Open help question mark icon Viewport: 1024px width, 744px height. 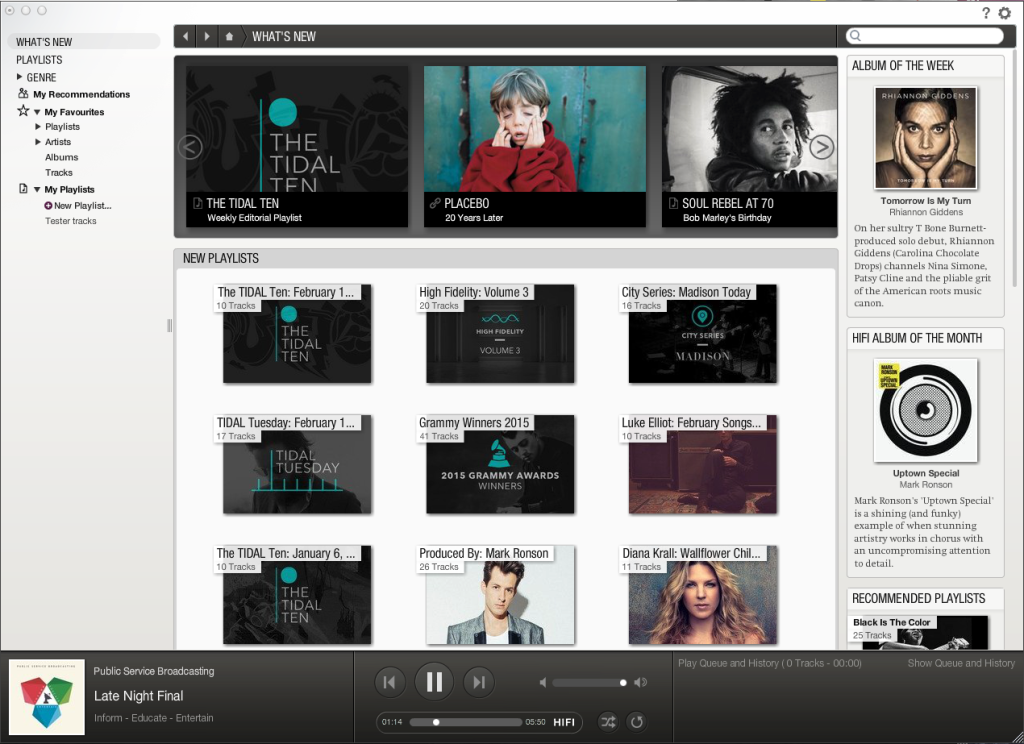[x=986, y=13]
